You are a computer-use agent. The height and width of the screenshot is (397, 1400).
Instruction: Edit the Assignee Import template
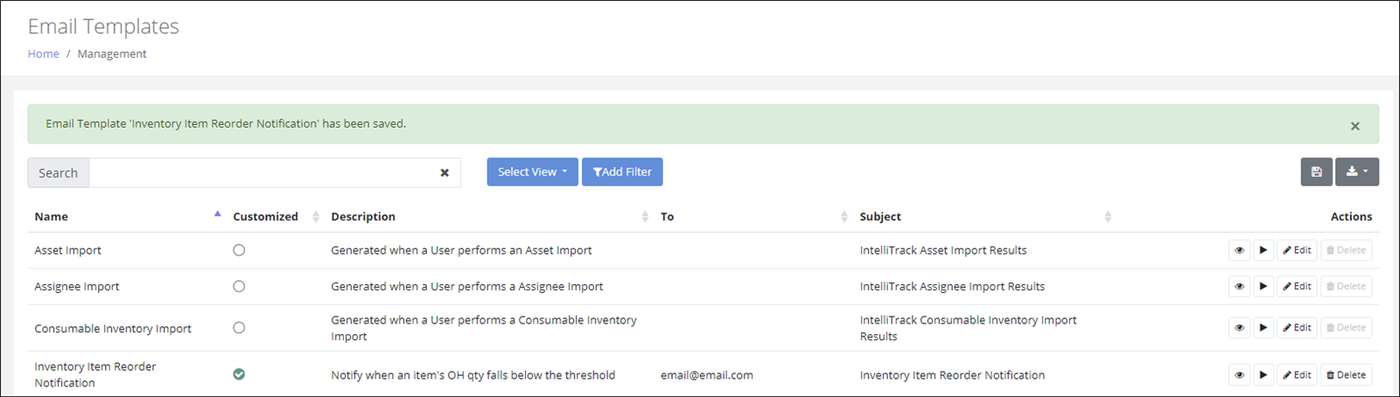(x=1297, y=286)
